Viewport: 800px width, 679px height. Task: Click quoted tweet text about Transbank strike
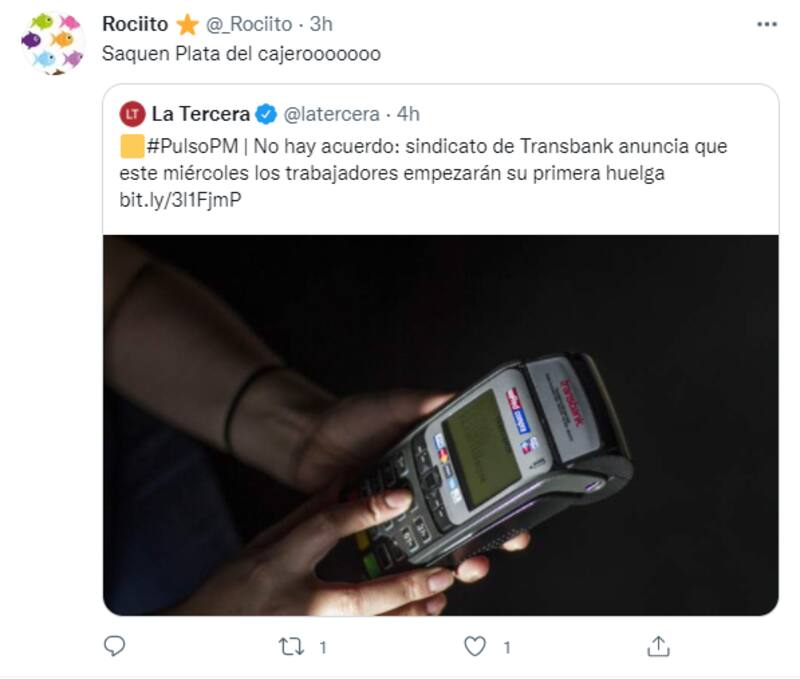pos(423,160)
